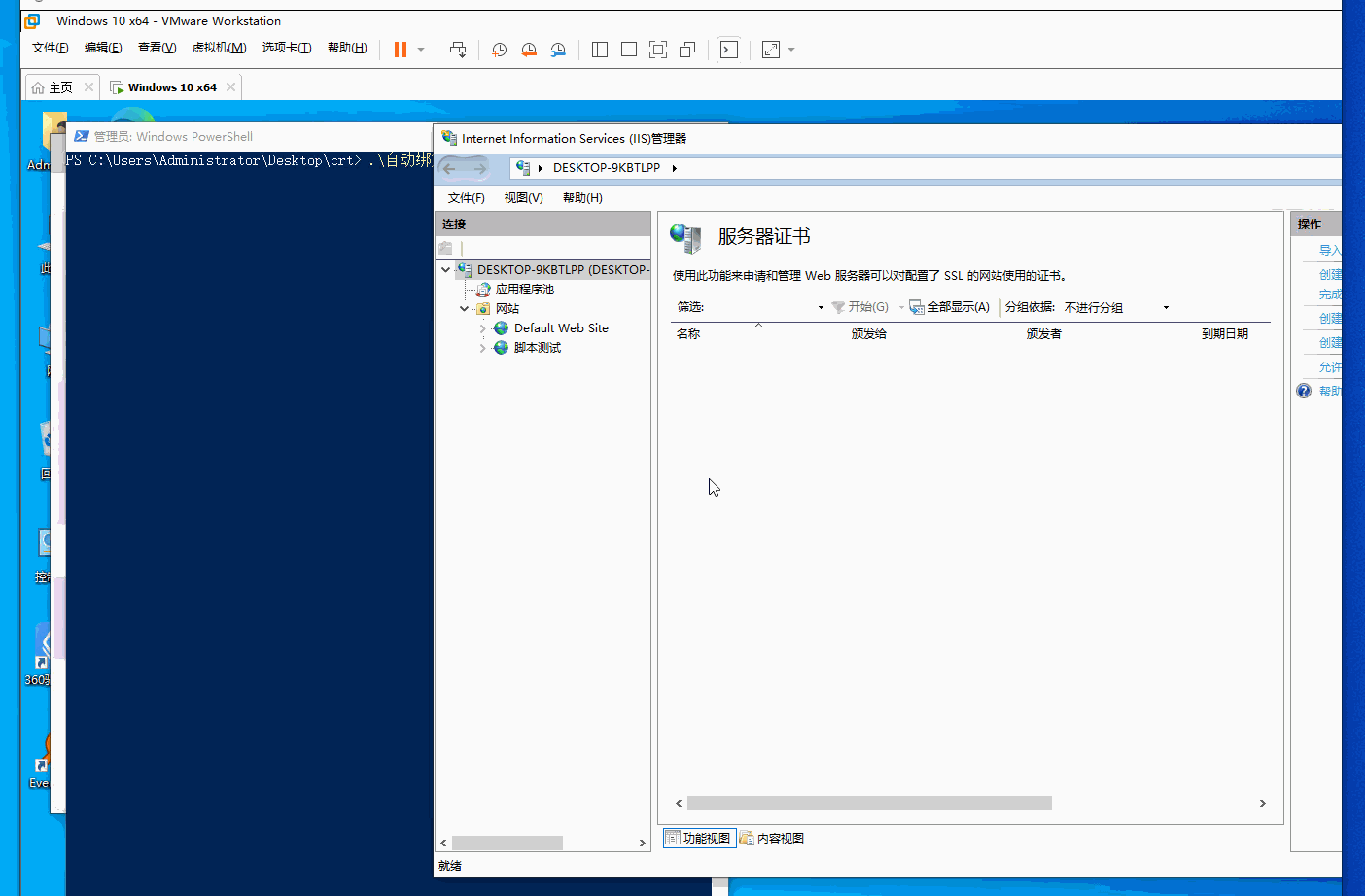Open IIS Manager 帮助(H) menu
Image resolution: width=1365 pixels, height=896 pixels.
pyautogui.click(x=582, y=198)
